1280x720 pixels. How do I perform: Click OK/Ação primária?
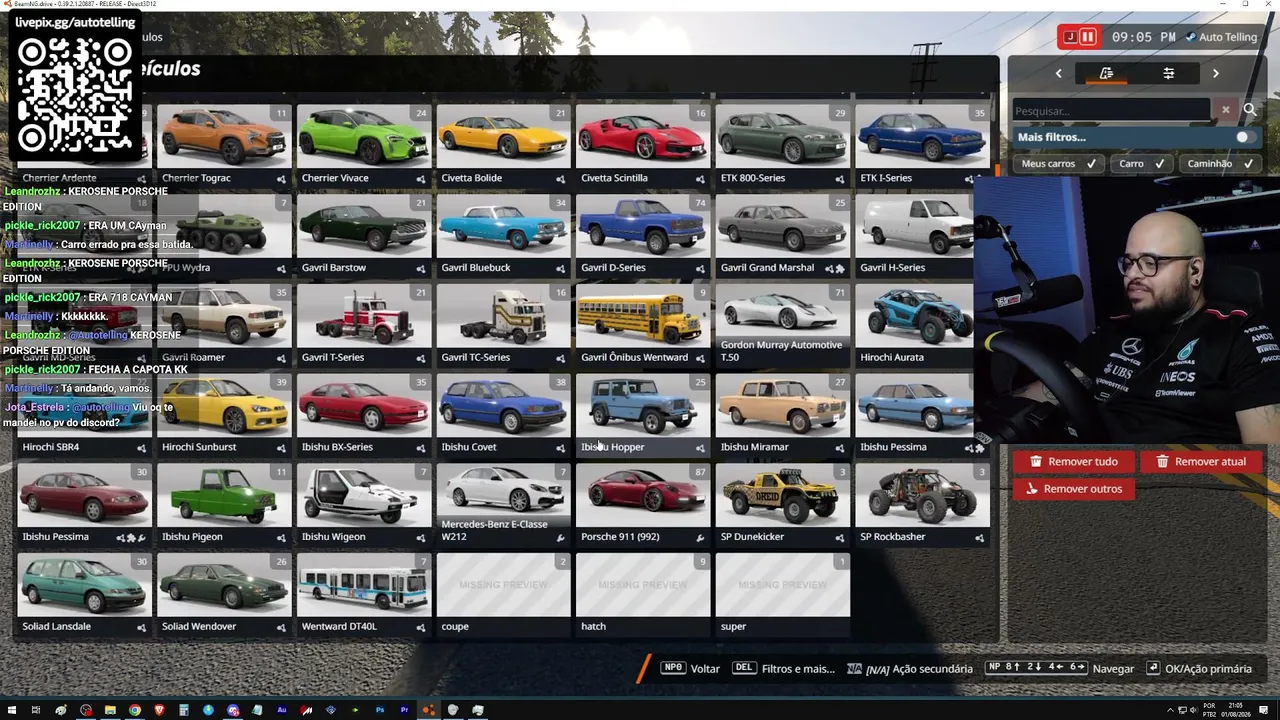pyautogui.click(x=1199, y=668)
